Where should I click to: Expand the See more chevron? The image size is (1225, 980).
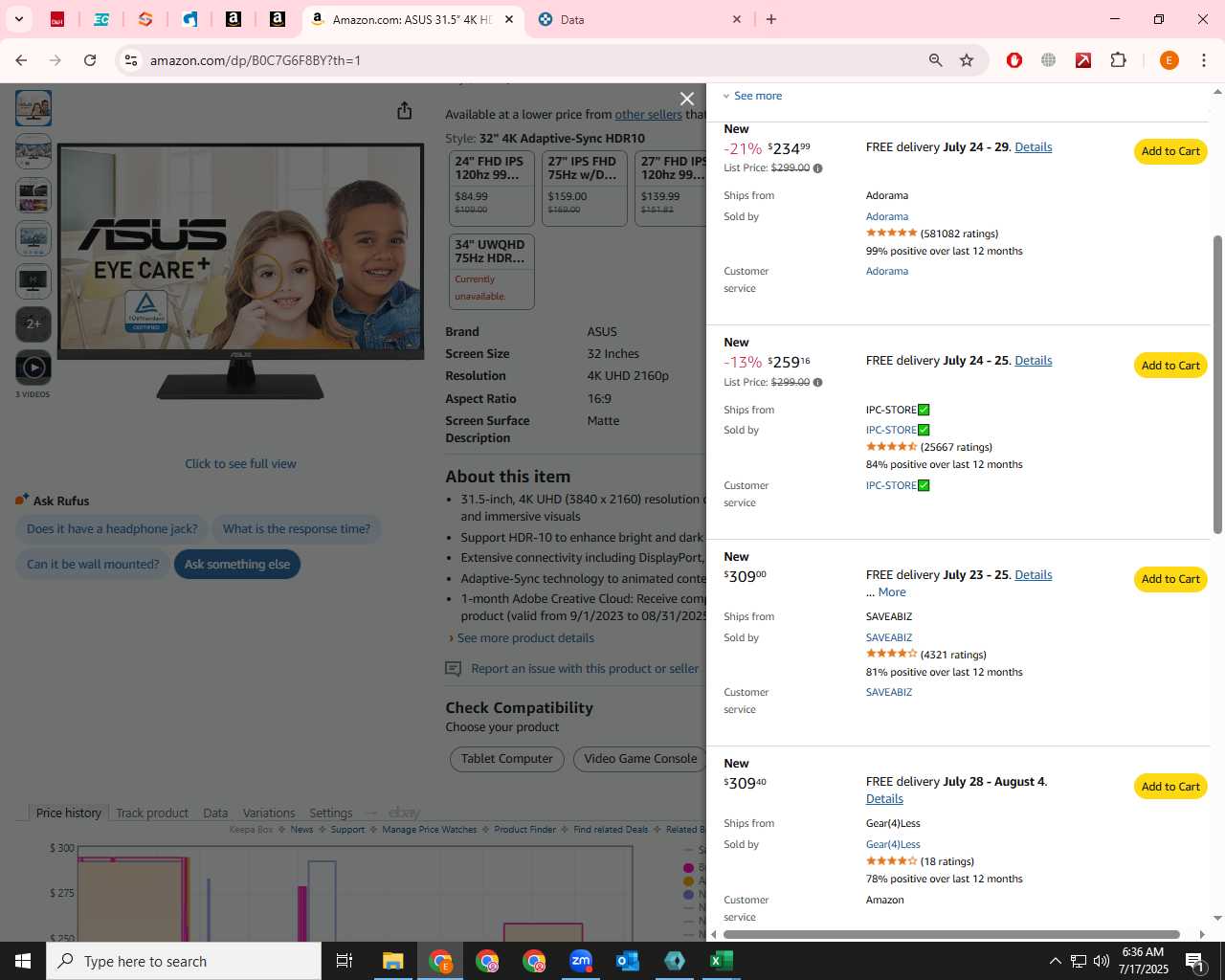[x=726, y=96]
